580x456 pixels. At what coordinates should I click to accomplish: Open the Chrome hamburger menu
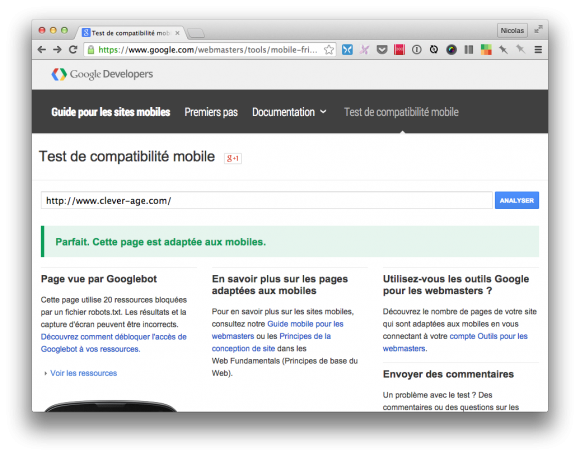[538, 50]
